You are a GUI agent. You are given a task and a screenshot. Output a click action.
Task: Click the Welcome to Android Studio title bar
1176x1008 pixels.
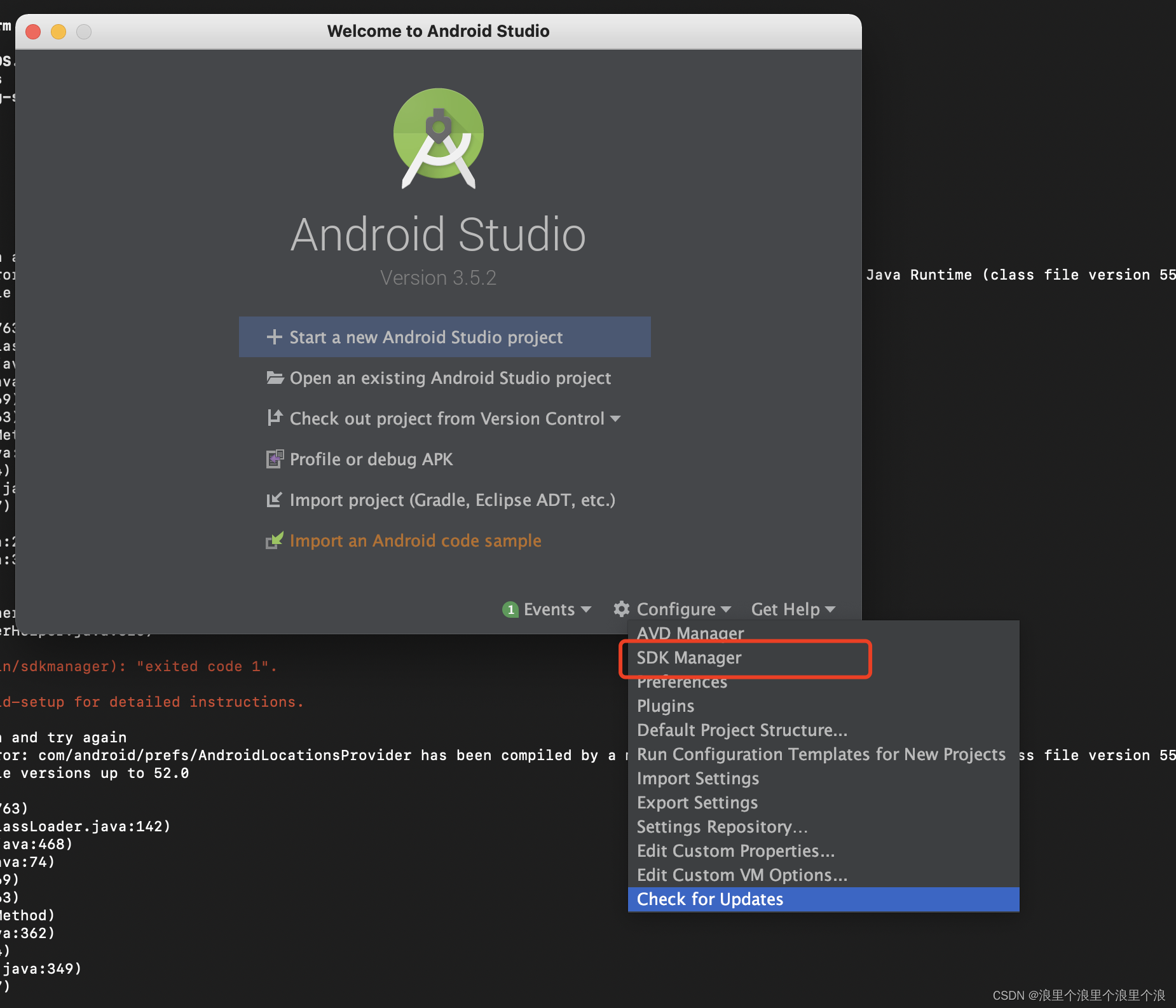click(438, 31)
